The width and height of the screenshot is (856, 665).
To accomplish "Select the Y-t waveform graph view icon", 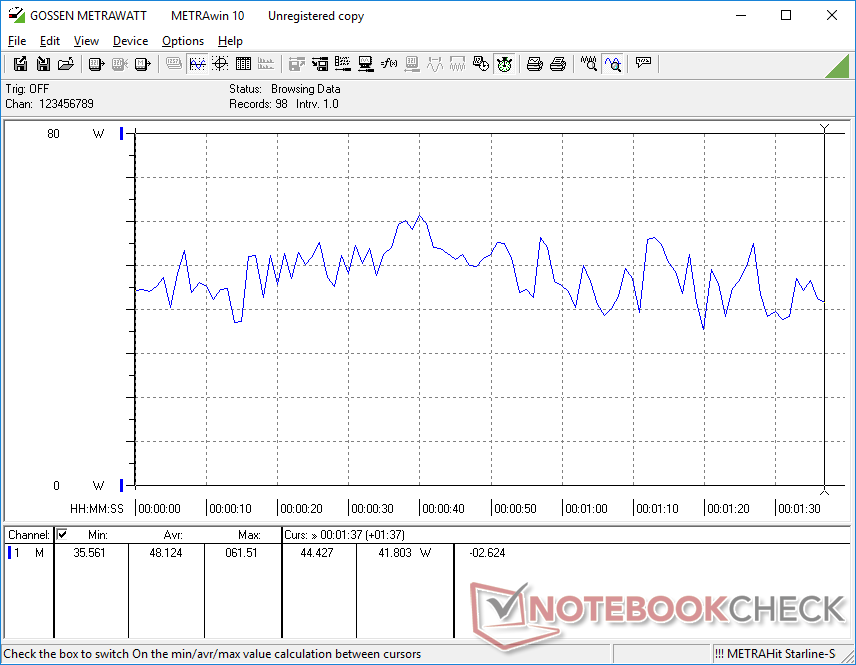I will coord(197,64).
